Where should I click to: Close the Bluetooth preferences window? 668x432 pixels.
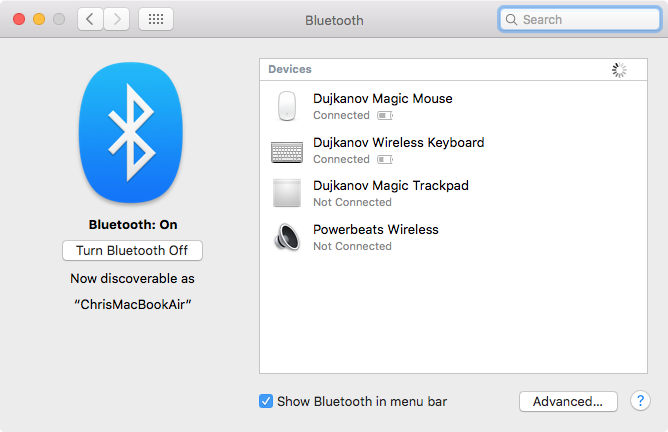(19, 19)
